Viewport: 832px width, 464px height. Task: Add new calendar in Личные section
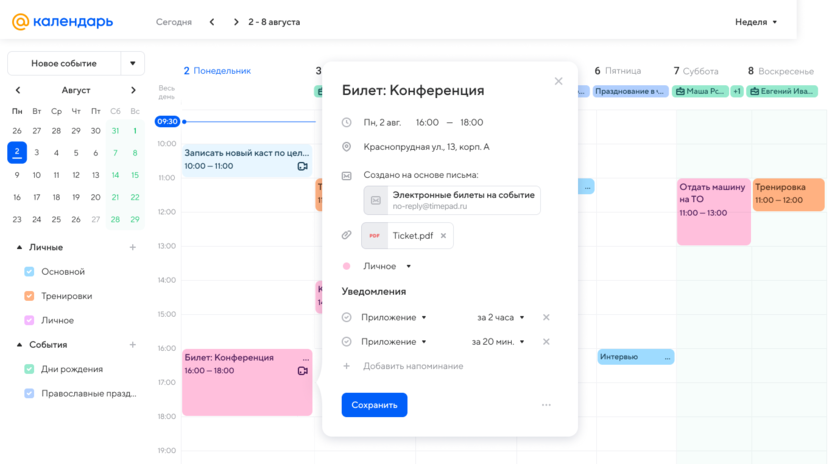(x=133, y=247)
